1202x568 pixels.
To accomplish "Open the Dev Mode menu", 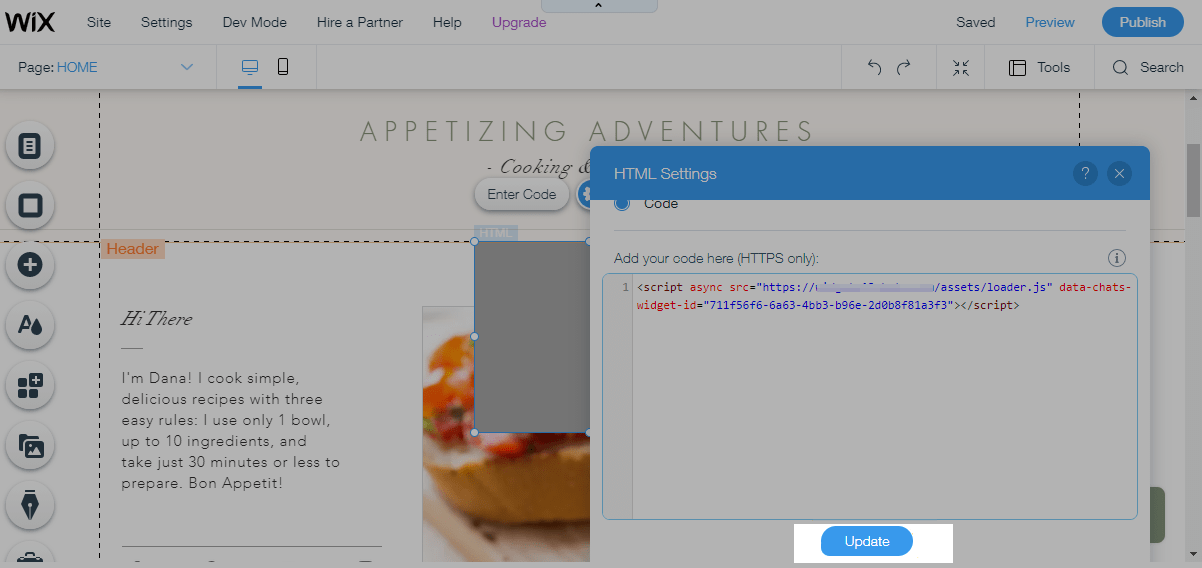I will 253,22.
